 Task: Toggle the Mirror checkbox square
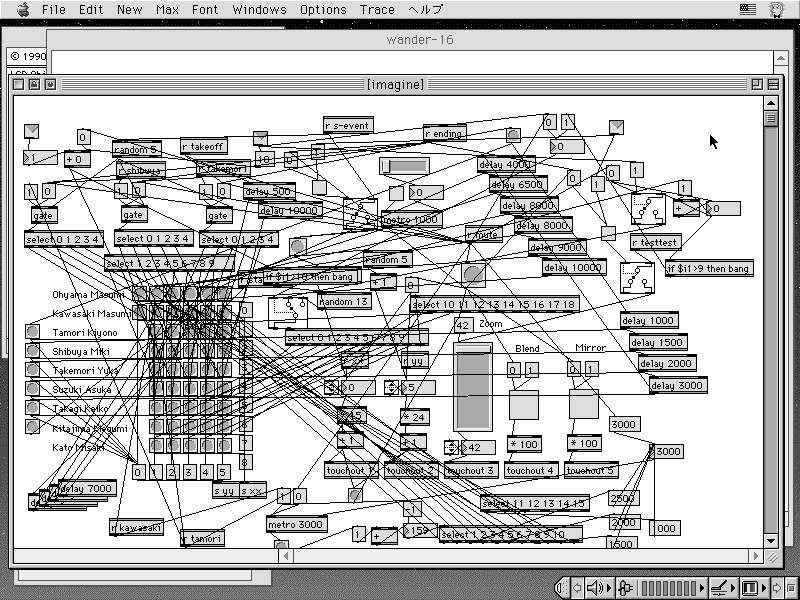[x=584, y=405]
